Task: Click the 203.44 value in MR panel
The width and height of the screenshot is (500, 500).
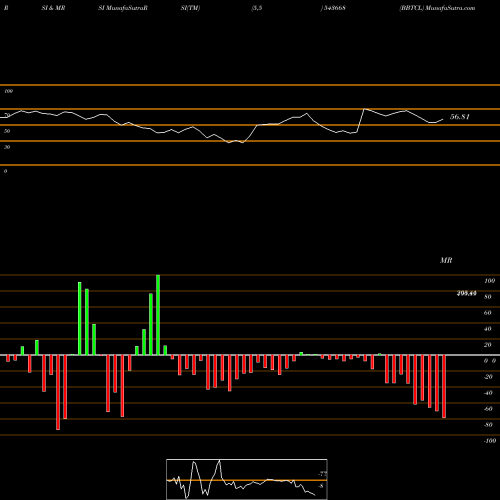Action: (466, 293)
